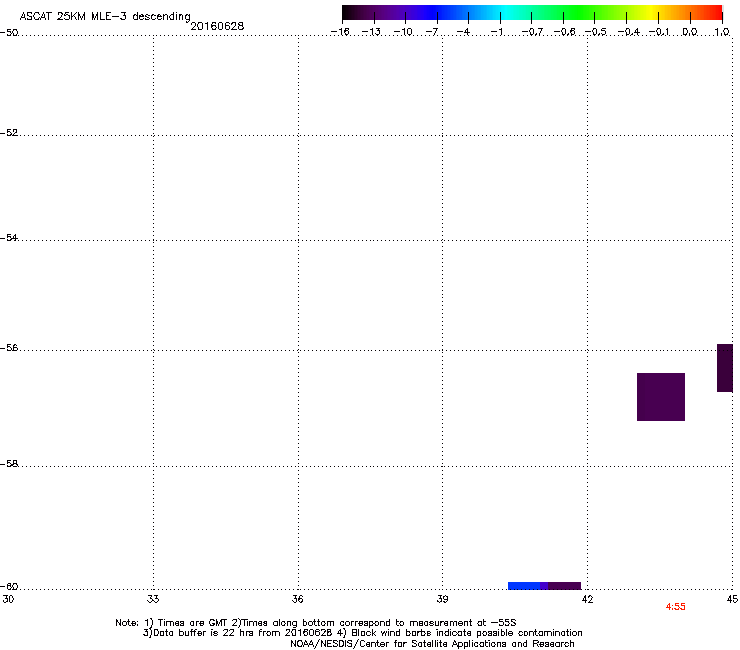Click the -0.6 color bar label
Viewport: 740px width, 650px height.
(564, 32)
